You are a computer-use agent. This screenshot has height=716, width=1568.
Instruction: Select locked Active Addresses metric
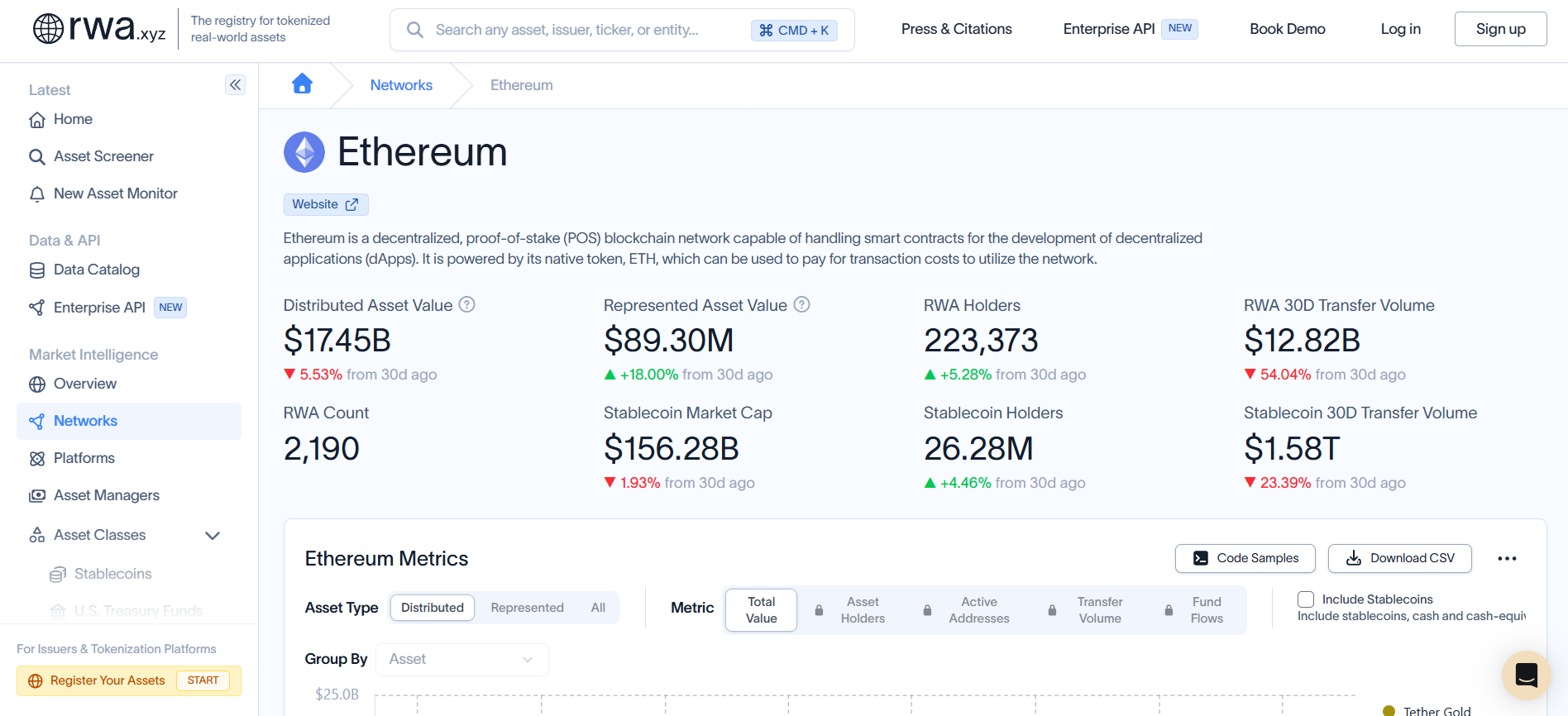(968, 610)
